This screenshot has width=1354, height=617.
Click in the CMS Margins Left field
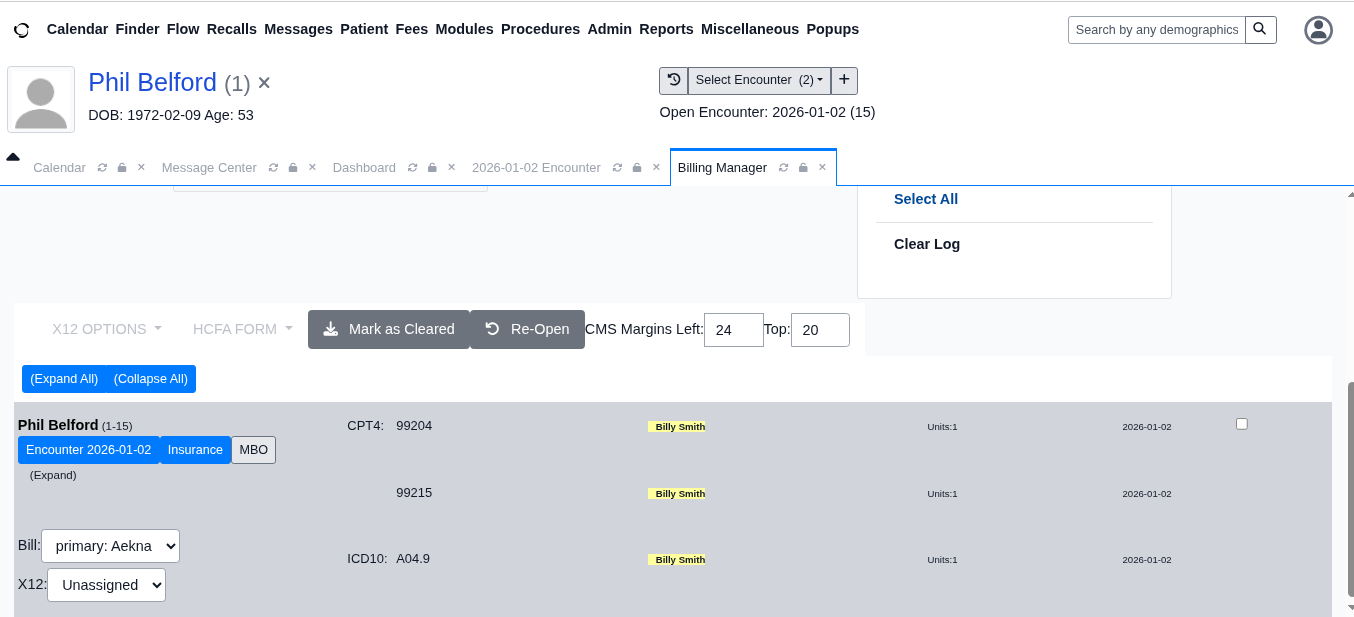click(x=733, y=330)
